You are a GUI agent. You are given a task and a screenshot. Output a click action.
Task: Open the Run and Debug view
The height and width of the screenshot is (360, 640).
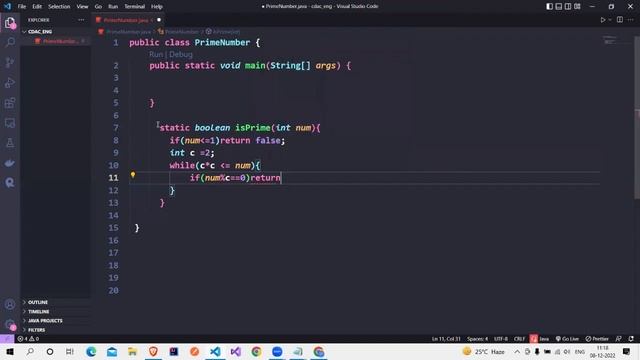tap(10, 82)
